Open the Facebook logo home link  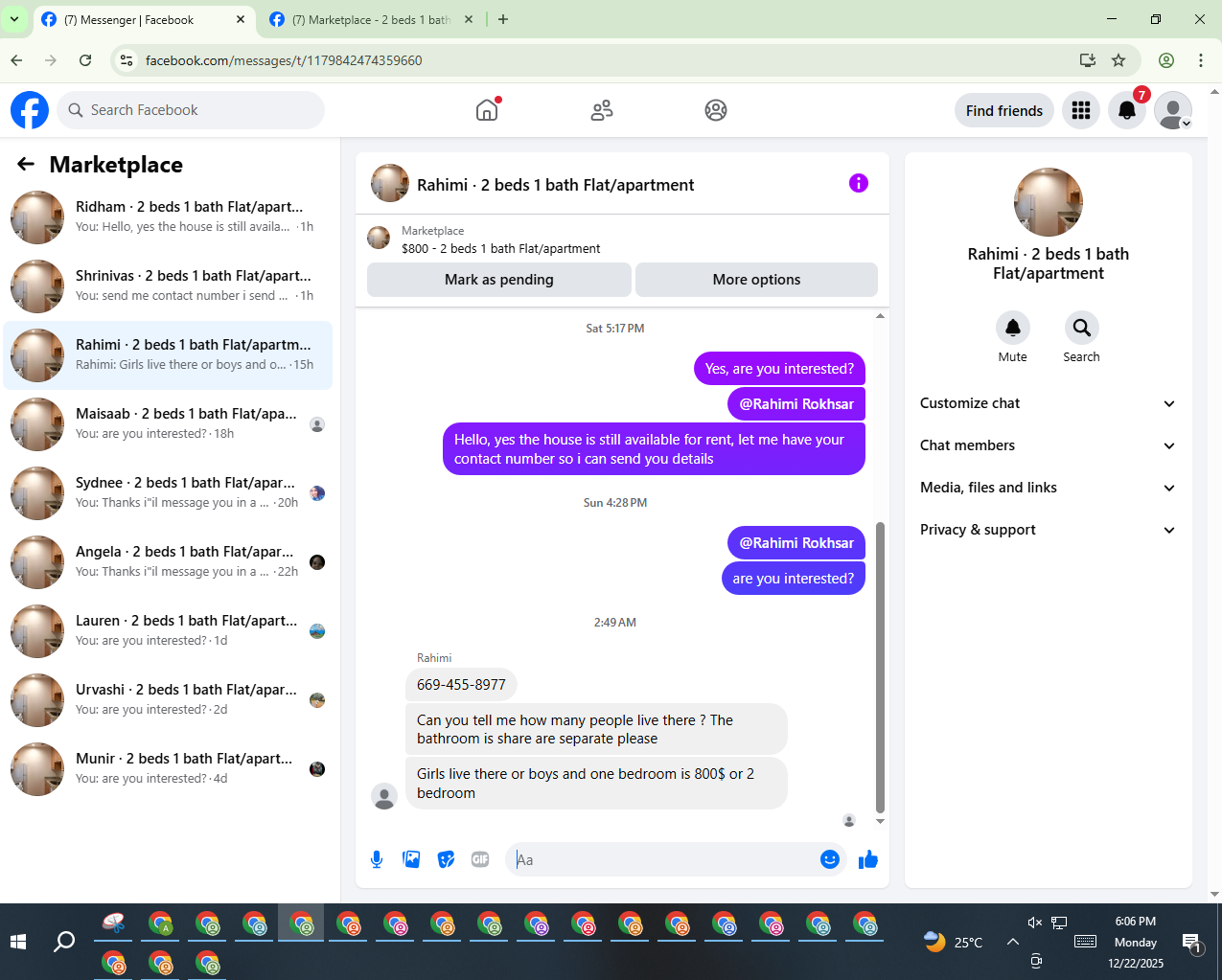tap(30, 110)
